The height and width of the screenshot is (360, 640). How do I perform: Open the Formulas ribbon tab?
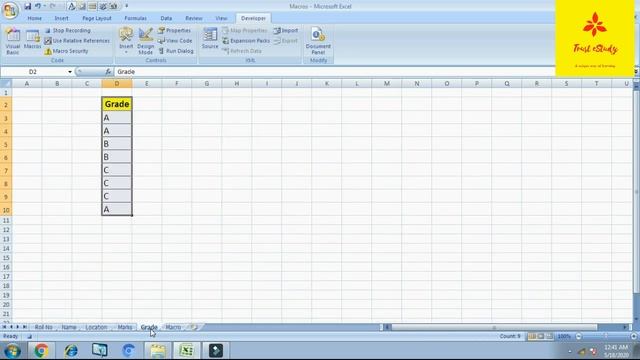[x=135, y=18]
